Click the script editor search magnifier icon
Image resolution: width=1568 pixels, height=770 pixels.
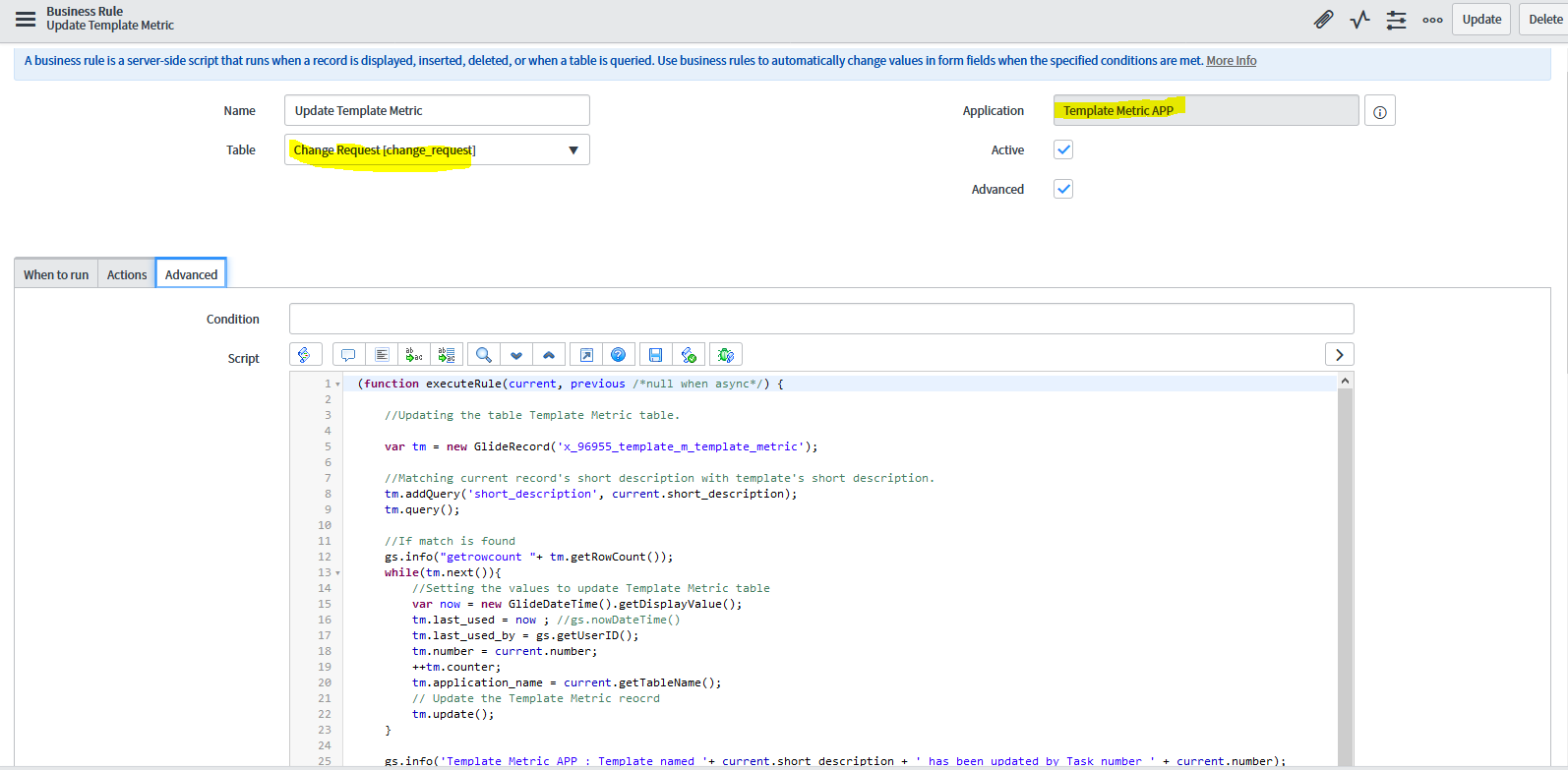click(x=483, y=355)
